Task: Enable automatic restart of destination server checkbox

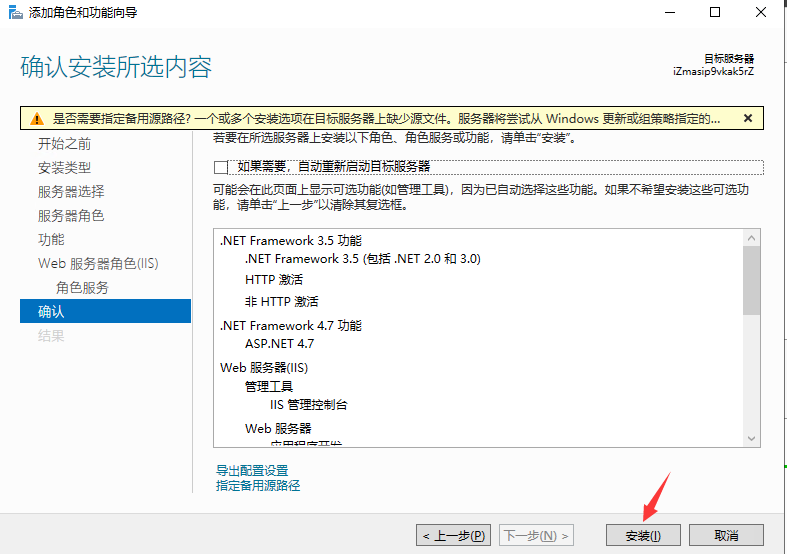Action: (x=221, y=167)
